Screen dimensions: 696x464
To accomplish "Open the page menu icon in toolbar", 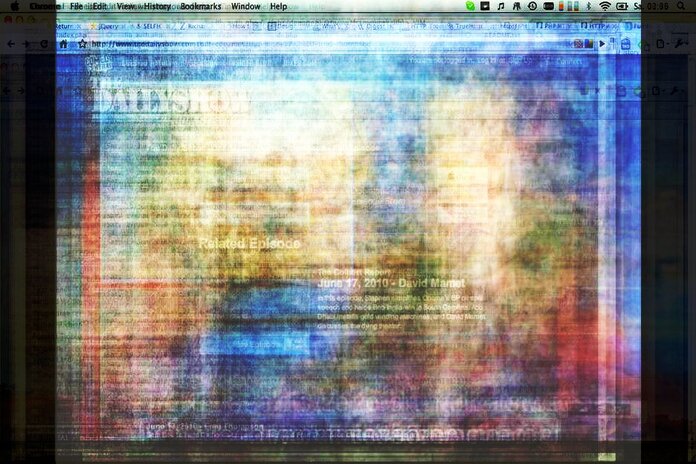I will click(661, 44).
